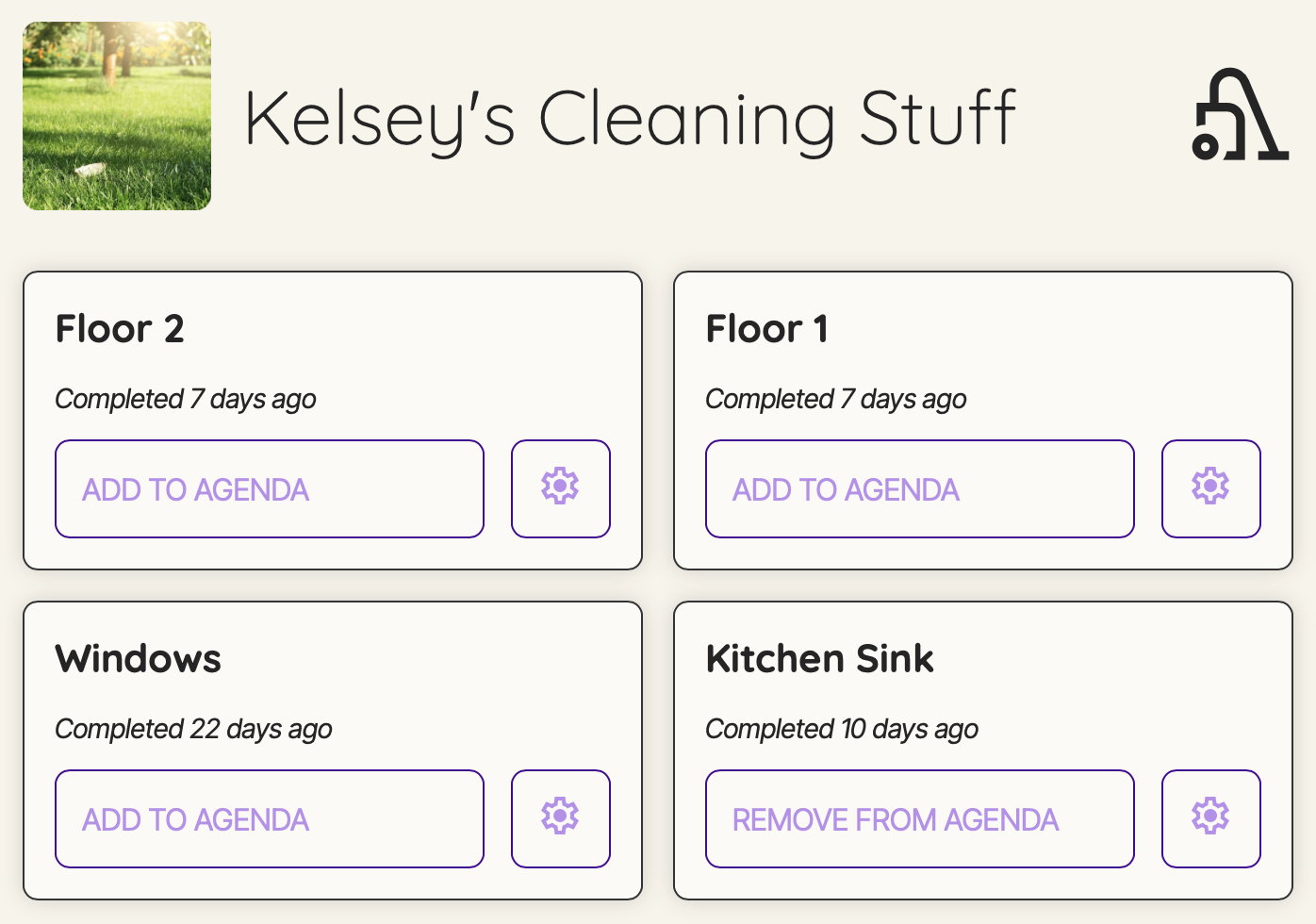The height and width of the screenshot is (924, 1316).
Task: Add Floor 2 to the agenda
Action: [x=270, y=488]
